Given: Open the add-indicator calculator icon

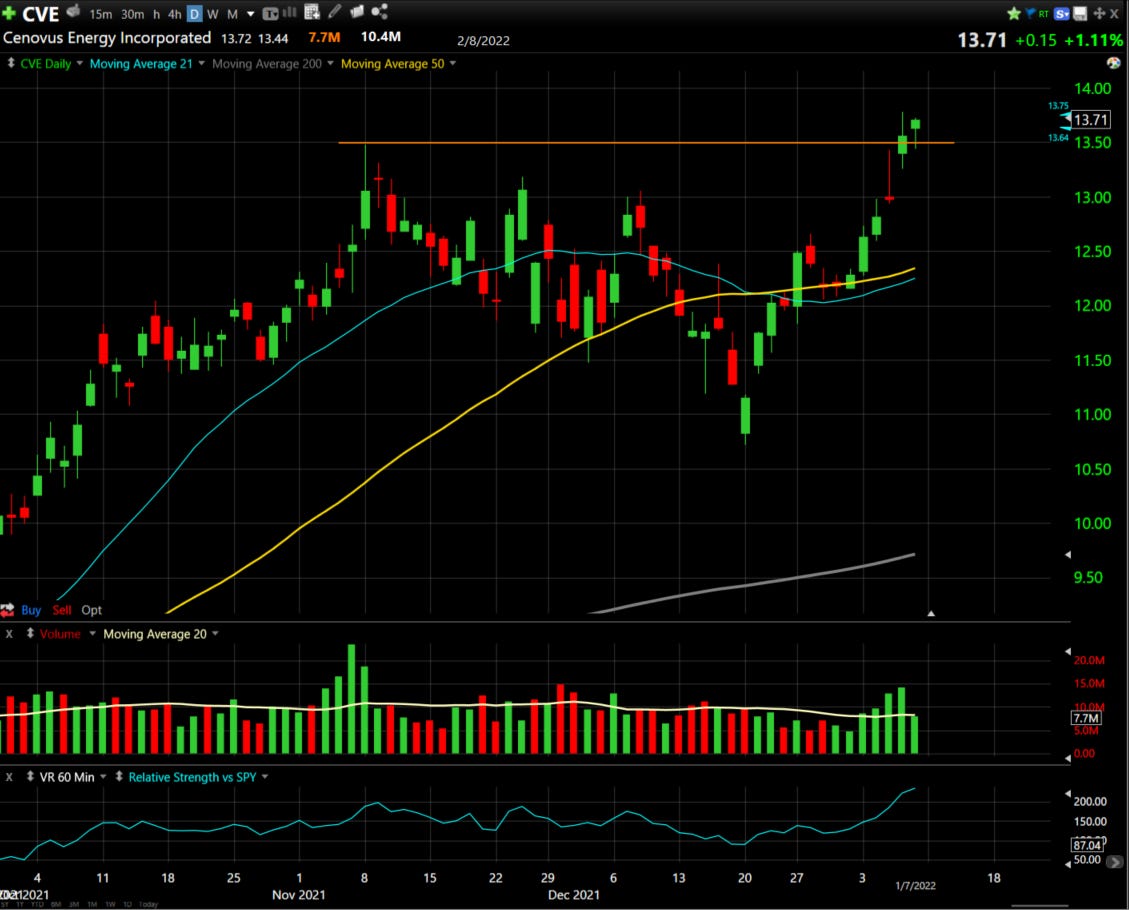Looking at the screenshot, I should (312, 12).
